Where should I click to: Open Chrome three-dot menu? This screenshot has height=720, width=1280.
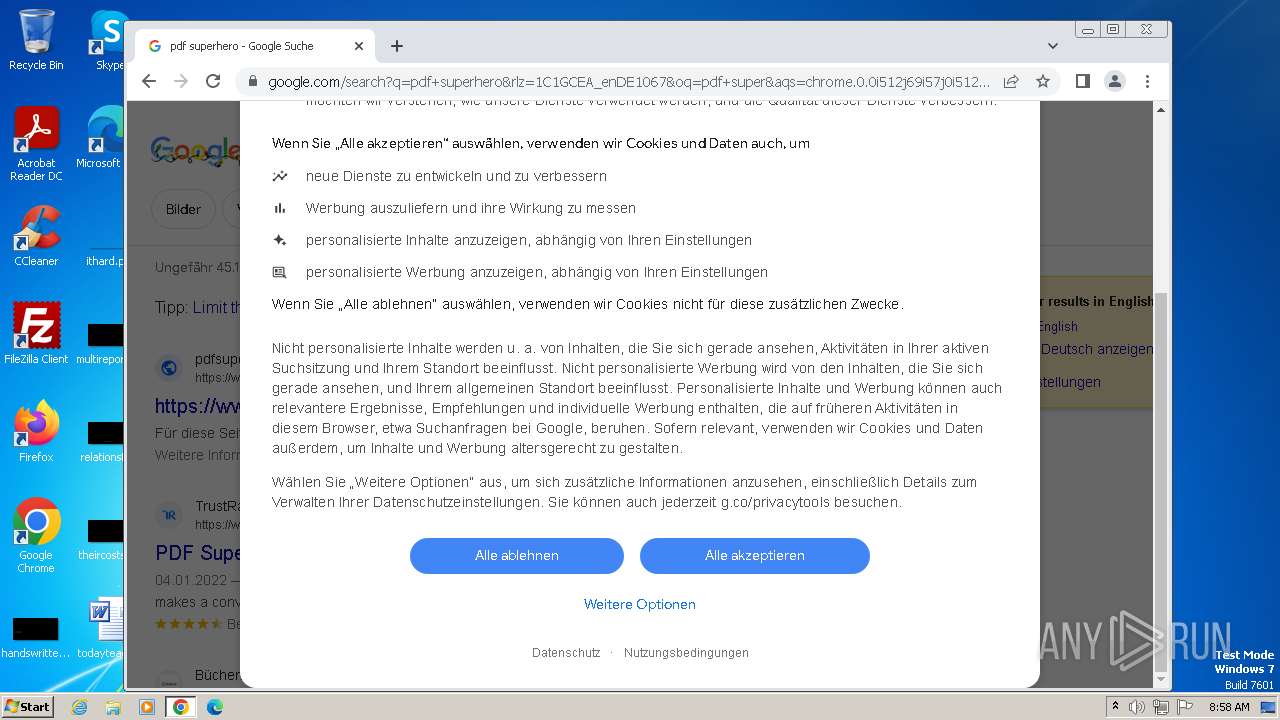coord(1147,81)
